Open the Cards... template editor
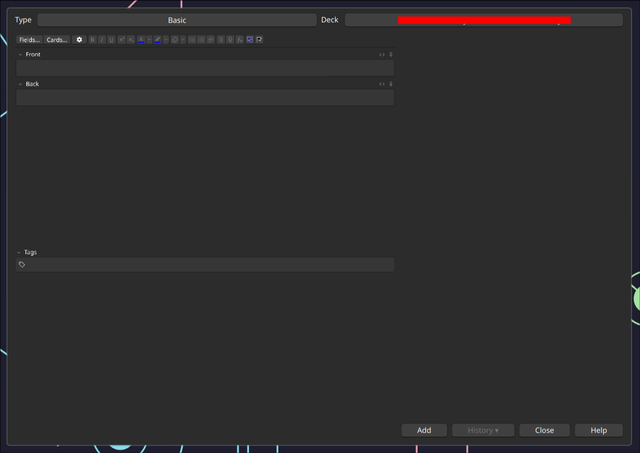 (57, 40)
